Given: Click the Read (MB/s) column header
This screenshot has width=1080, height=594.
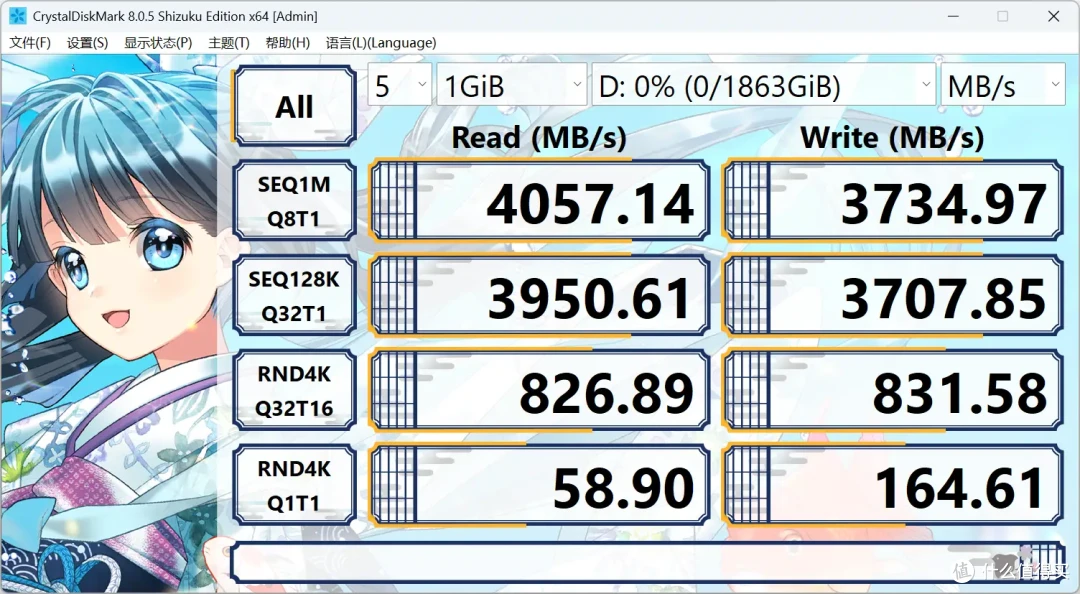Looking at the screenshot, I should [539, 137].
